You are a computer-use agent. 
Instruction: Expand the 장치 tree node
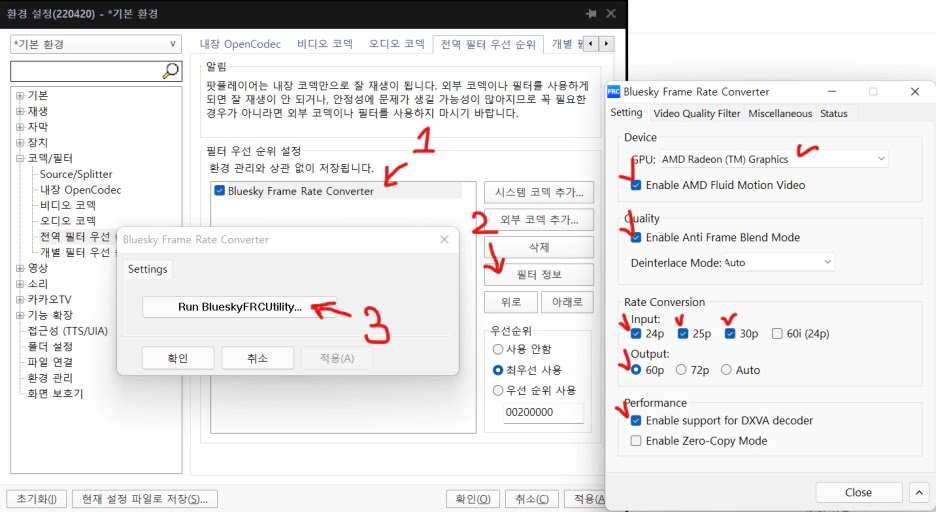click(x=20, y=143)
